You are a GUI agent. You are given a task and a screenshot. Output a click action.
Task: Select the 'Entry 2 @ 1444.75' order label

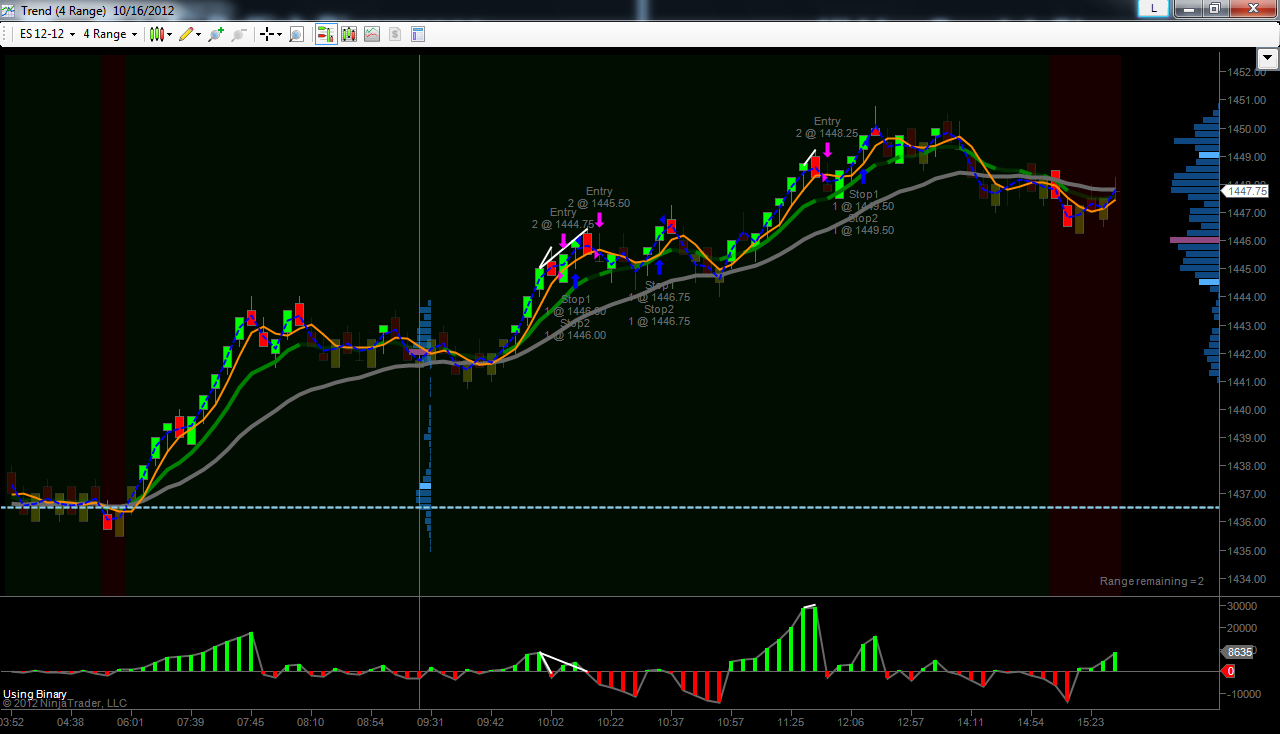tap(563, 218)
